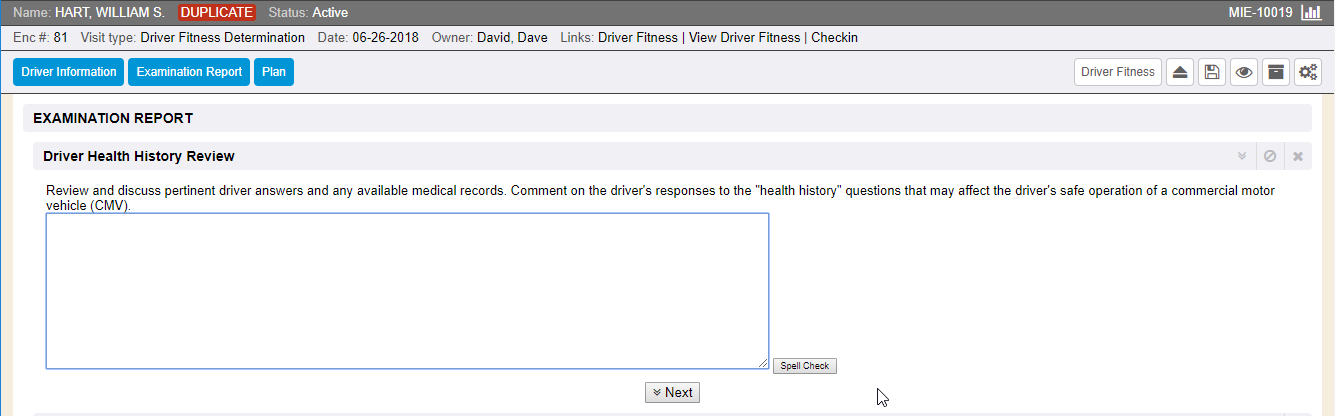Screen dimensions: 1335x416
Task: Click the bar chart icon beside MIE-10019
Action: pyautogui.click(x=1311, y=13)
